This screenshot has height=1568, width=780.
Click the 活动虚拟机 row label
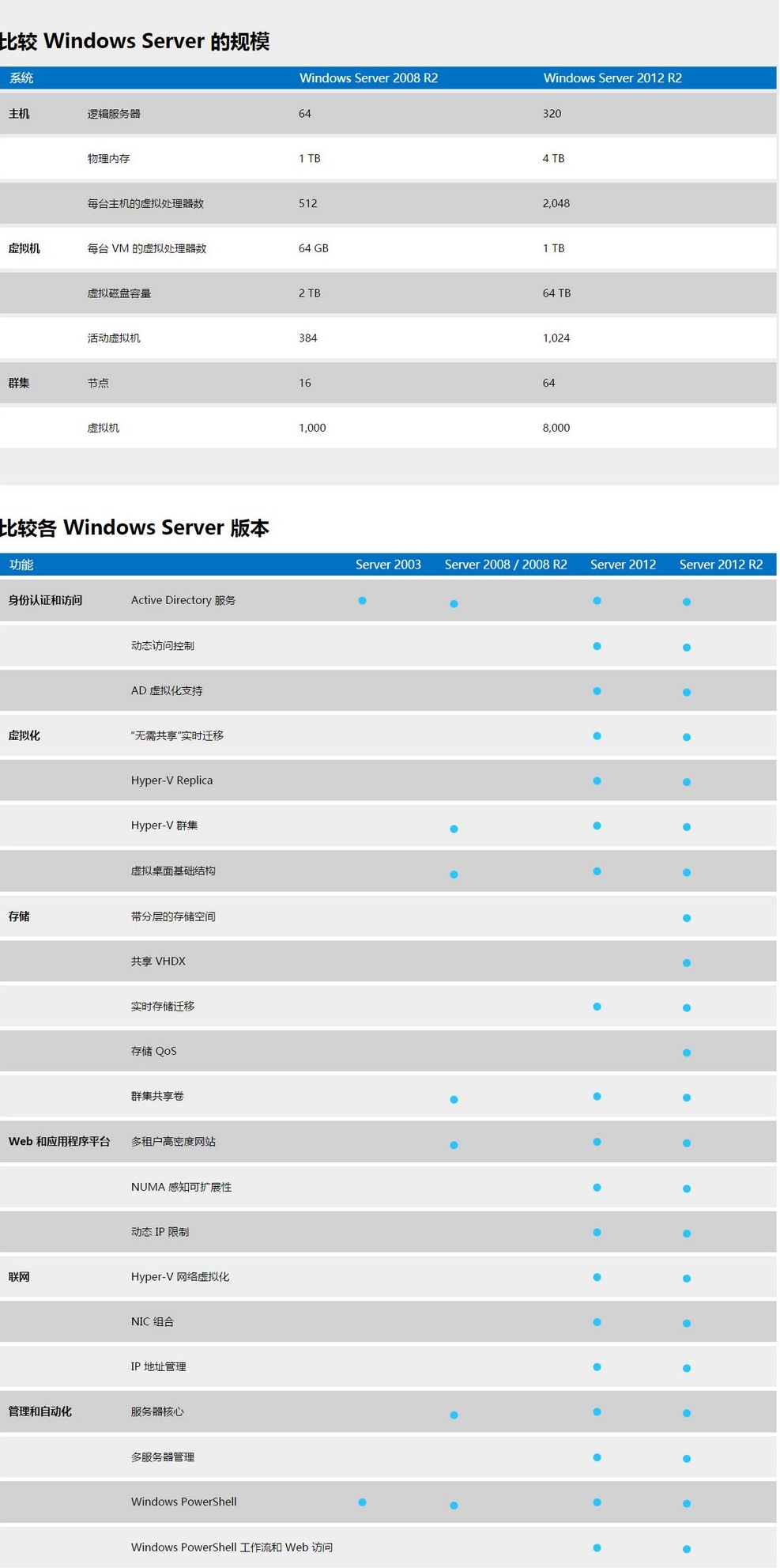[114, 338]
